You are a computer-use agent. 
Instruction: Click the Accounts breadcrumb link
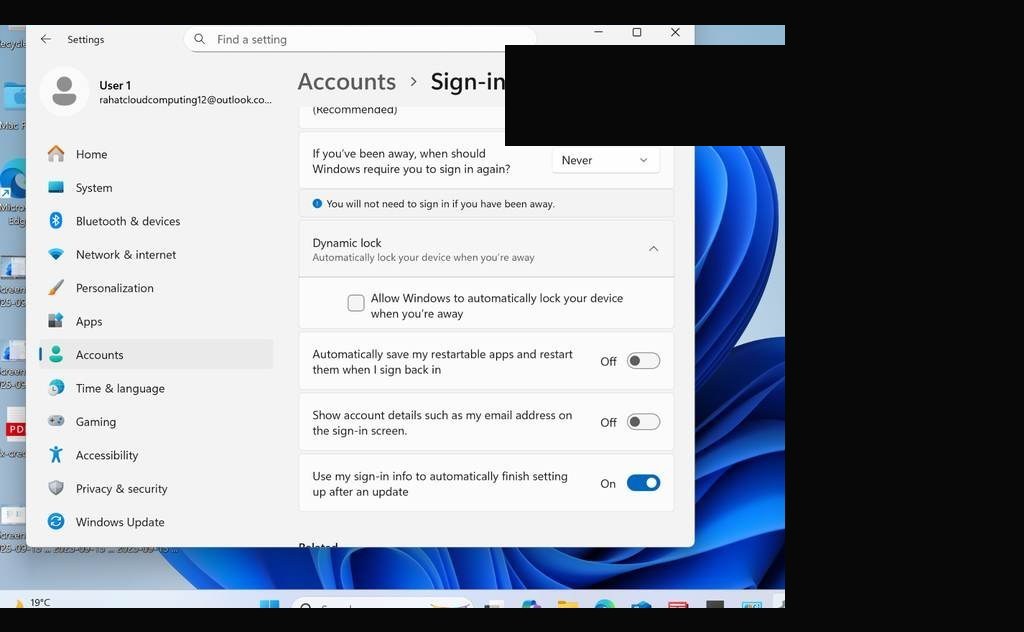click(x=347, y=82)
